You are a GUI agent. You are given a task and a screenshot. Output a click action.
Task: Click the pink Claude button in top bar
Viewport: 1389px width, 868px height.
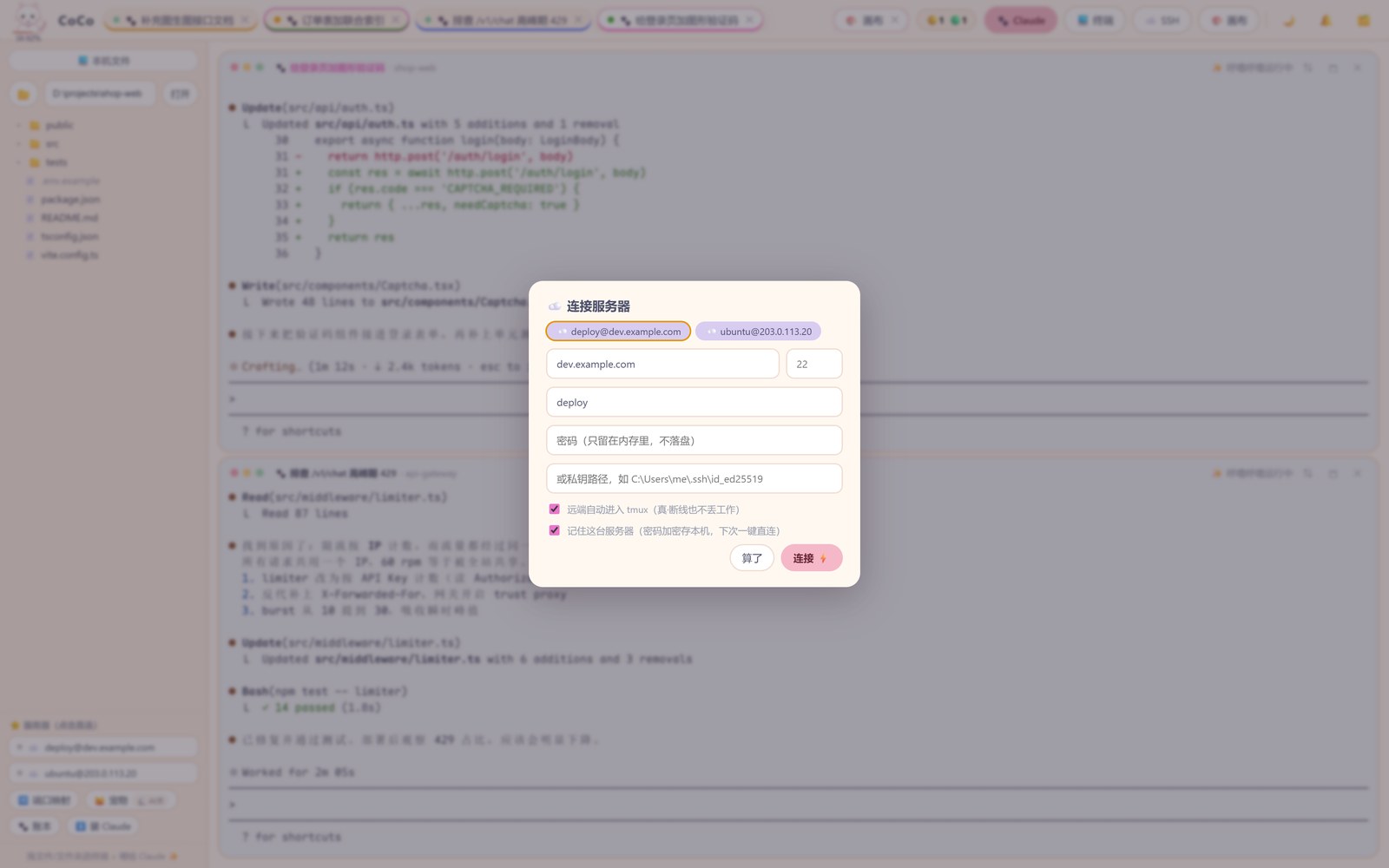point(1021,20)
